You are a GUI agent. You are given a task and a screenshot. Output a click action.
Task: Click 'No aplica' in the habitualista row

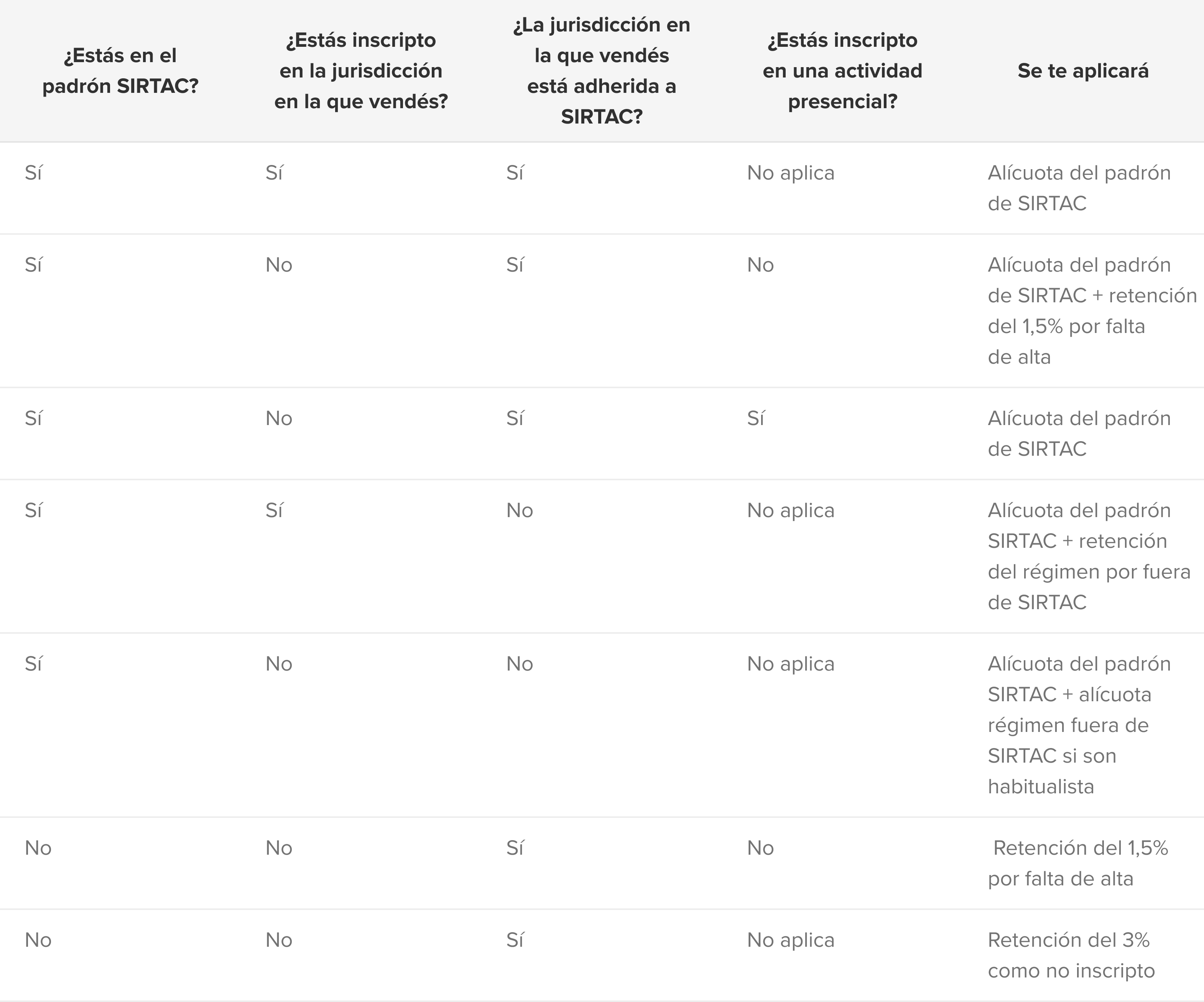[791, 664]
